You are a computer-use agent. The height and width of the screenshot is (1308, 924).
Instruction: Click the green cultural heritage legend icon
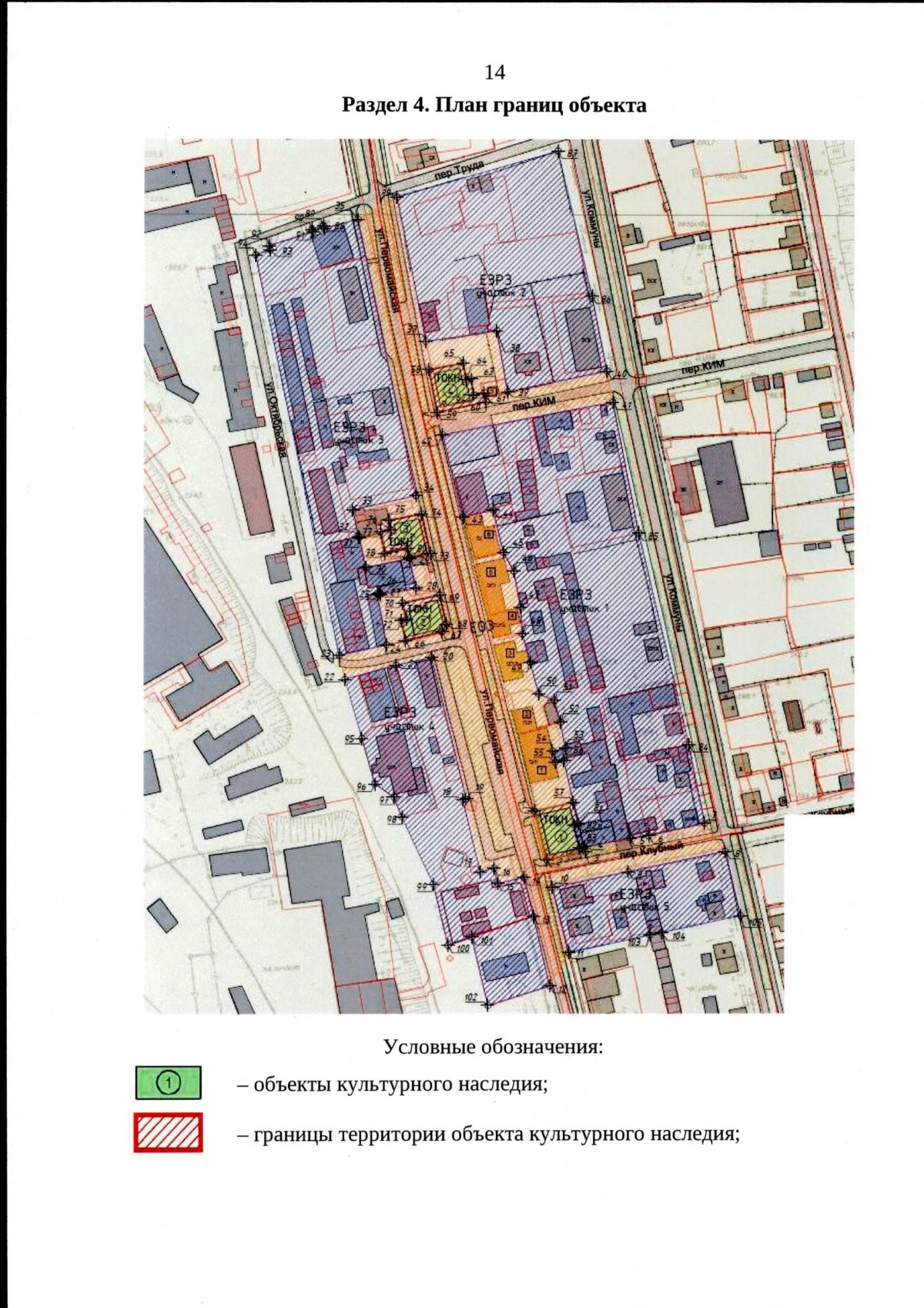[x=168, y=1083]
